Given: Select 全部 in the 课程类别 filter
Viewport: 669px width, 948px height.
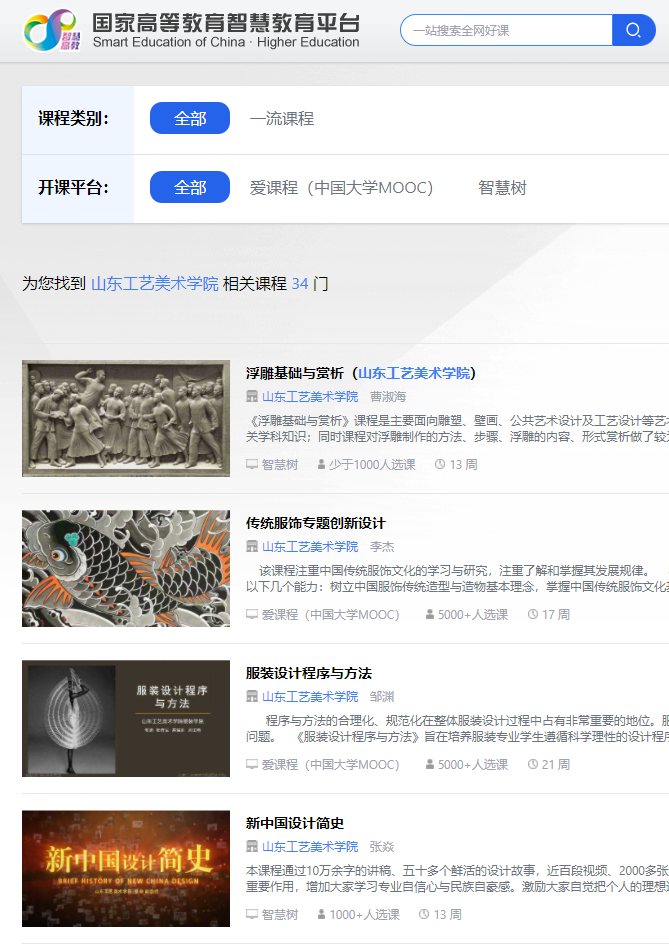Looking at the screenshot, I should 190,118.
